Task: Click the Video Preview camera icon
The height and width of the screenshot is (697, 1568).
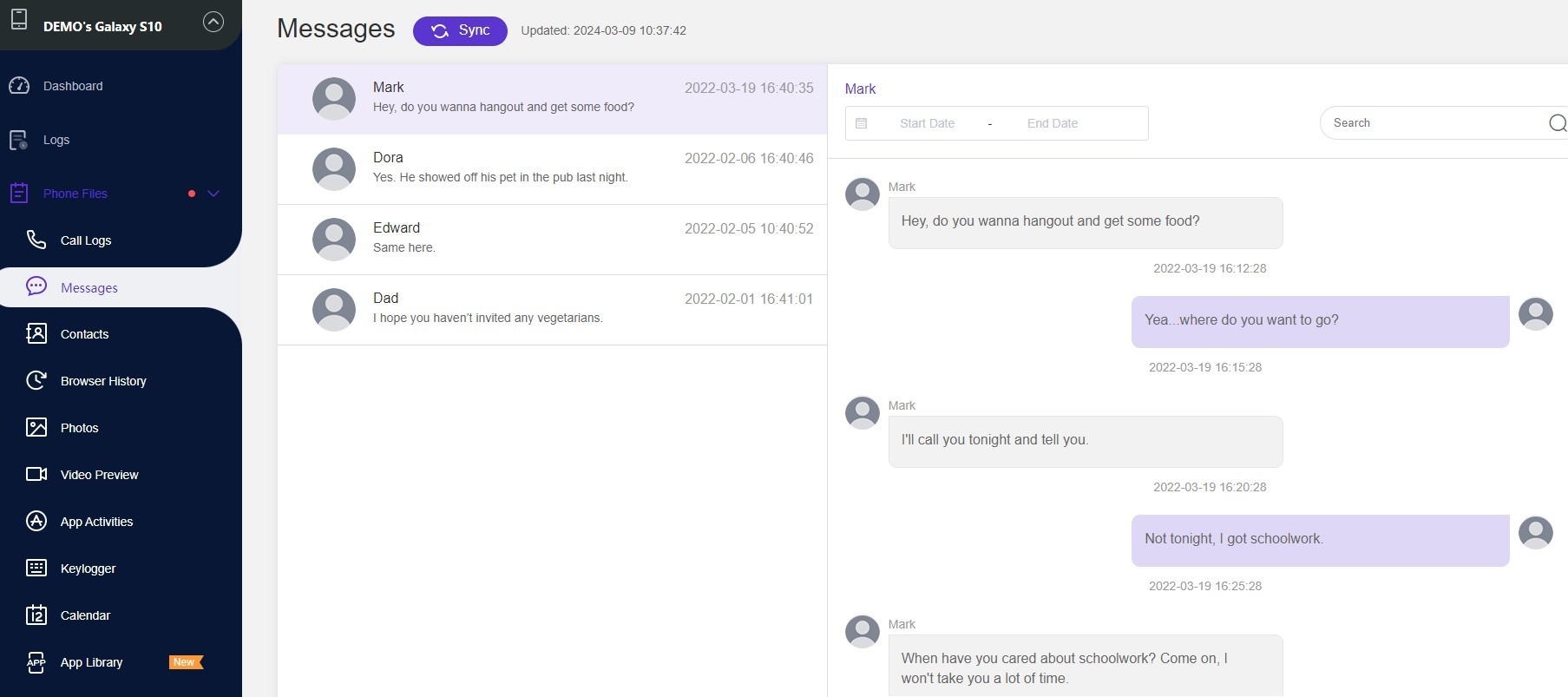Action: tap(36, 474)
